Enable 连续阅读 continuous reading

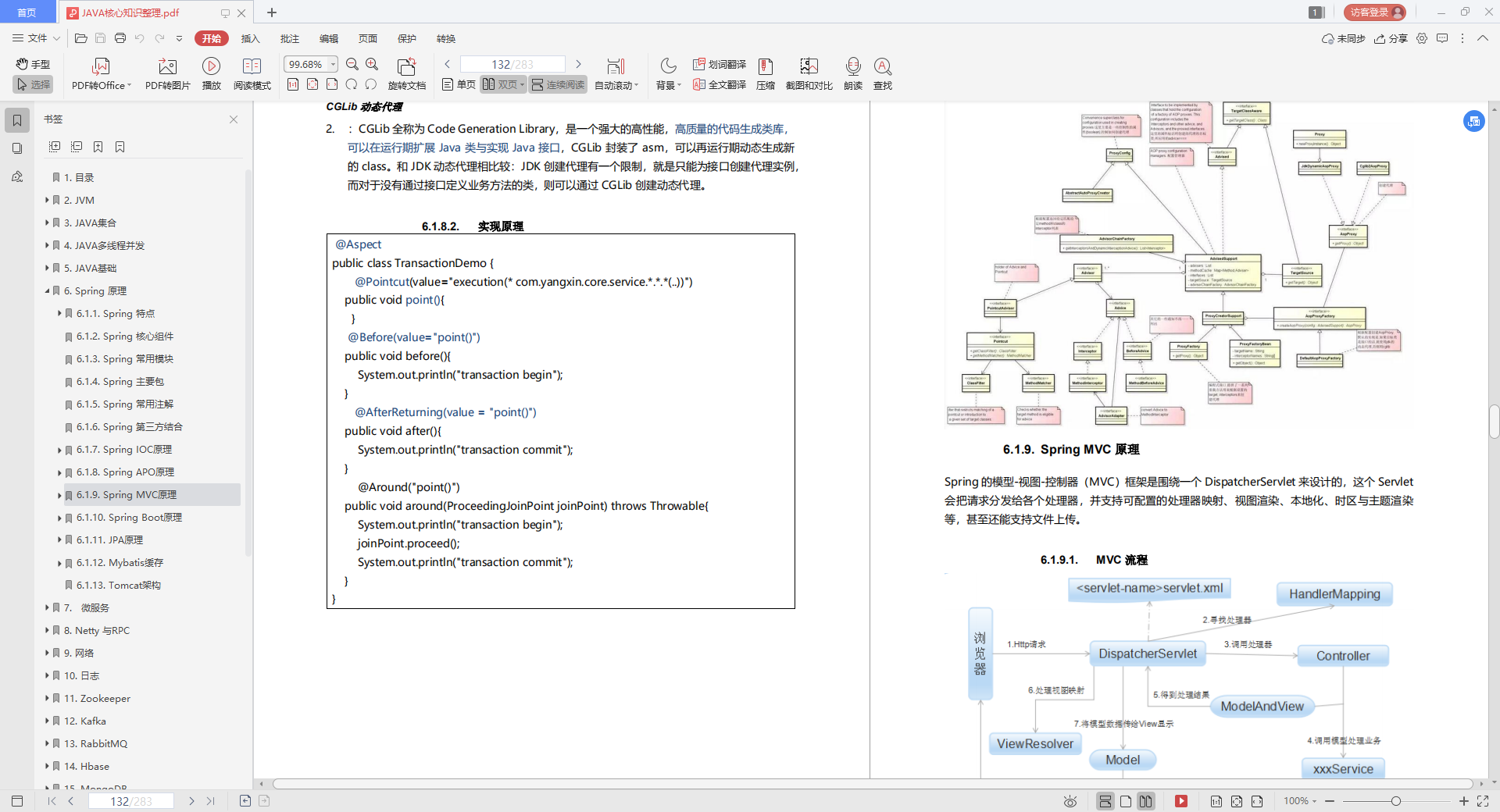pyautogui.click(x=557, y=84)
